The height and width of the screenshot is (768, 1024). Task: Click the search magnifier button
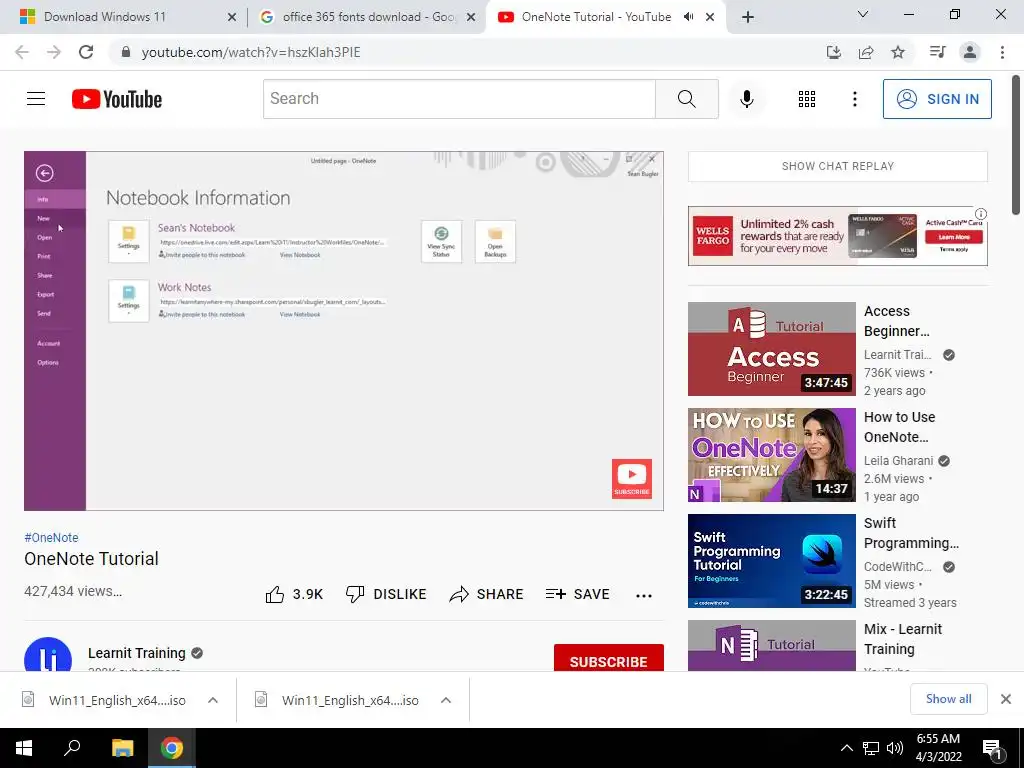686,99
